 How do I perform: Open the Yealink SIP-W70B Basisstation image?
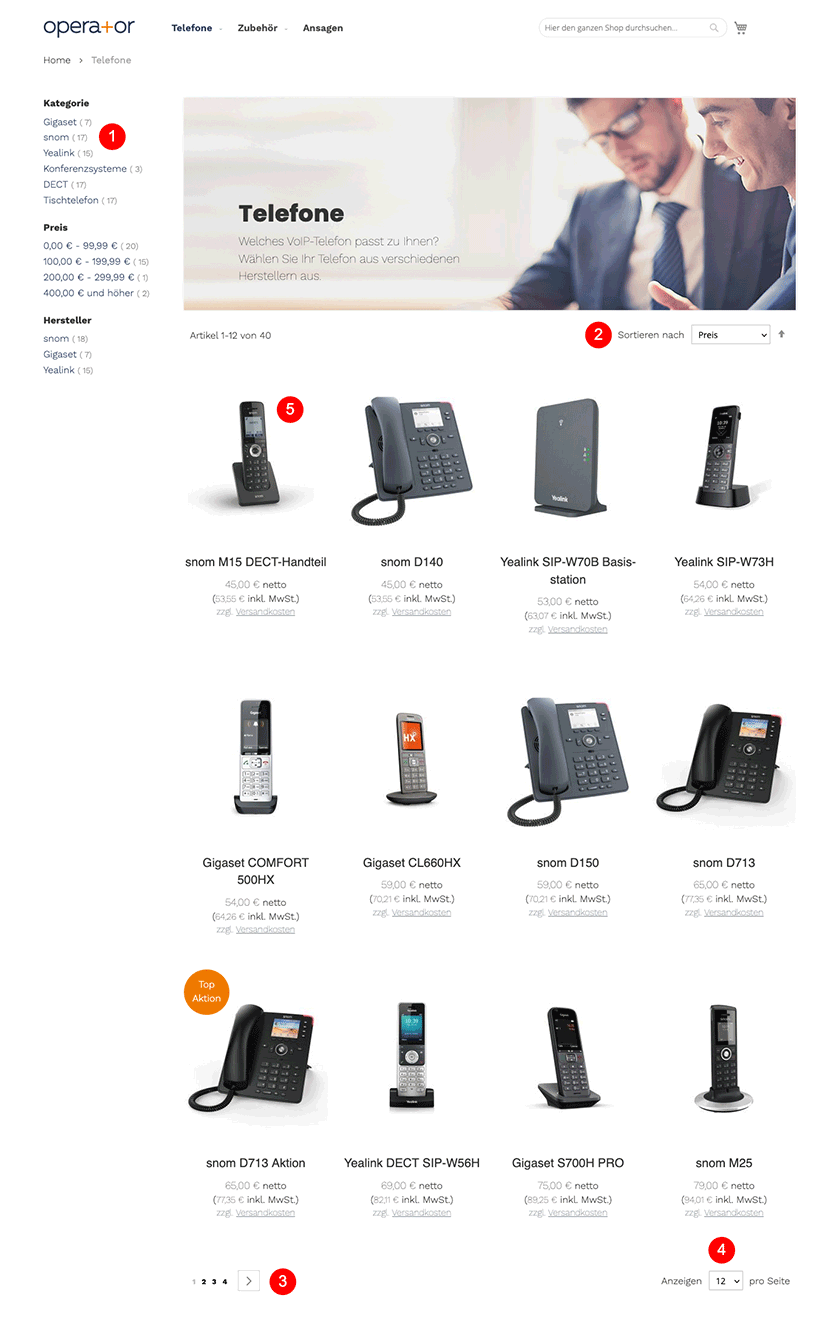568,457
